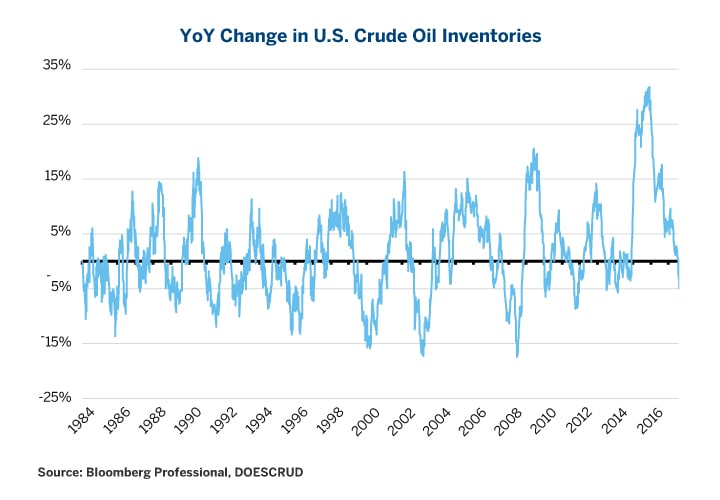Click the -25% y-axis label
720x500 pixels.
click(56, 397)
